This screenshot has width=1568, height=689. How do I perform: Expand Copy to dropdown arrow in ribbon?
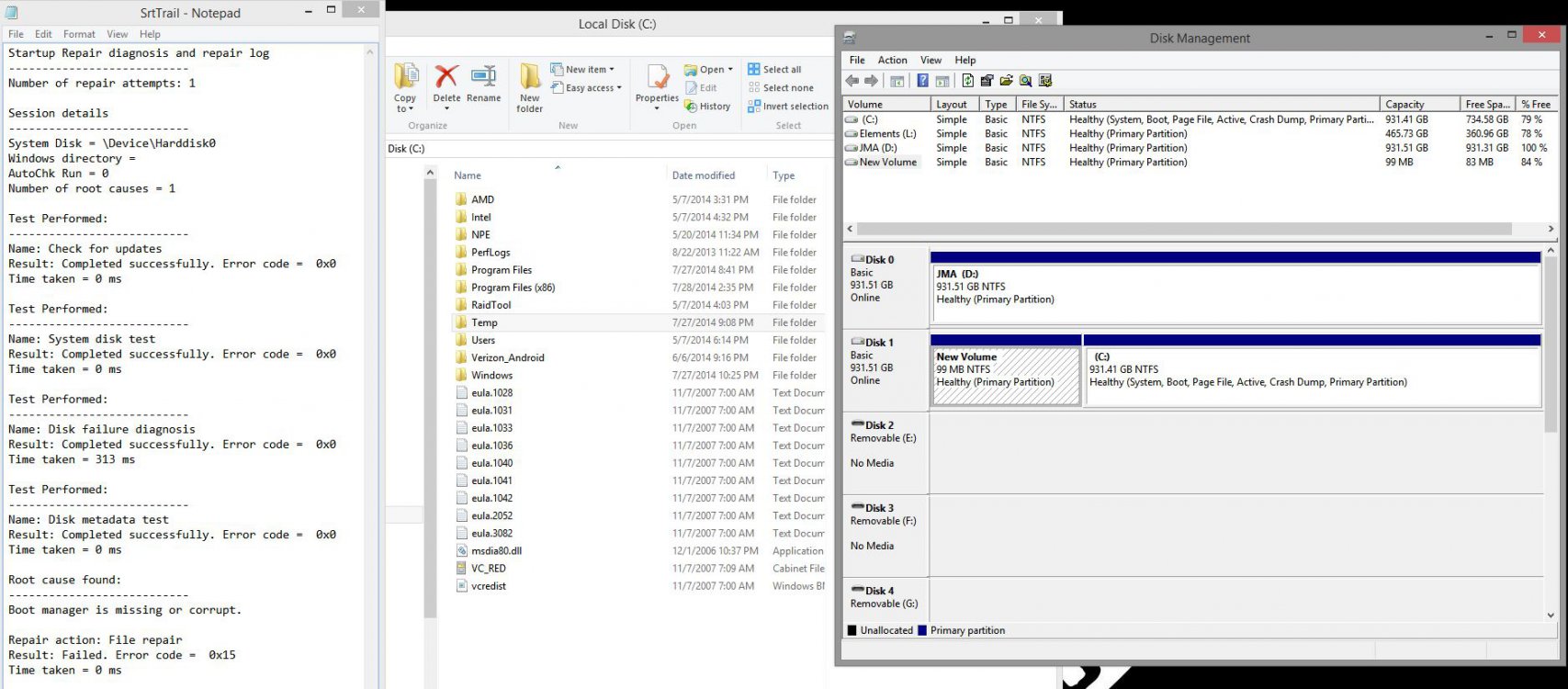(411, 109)
